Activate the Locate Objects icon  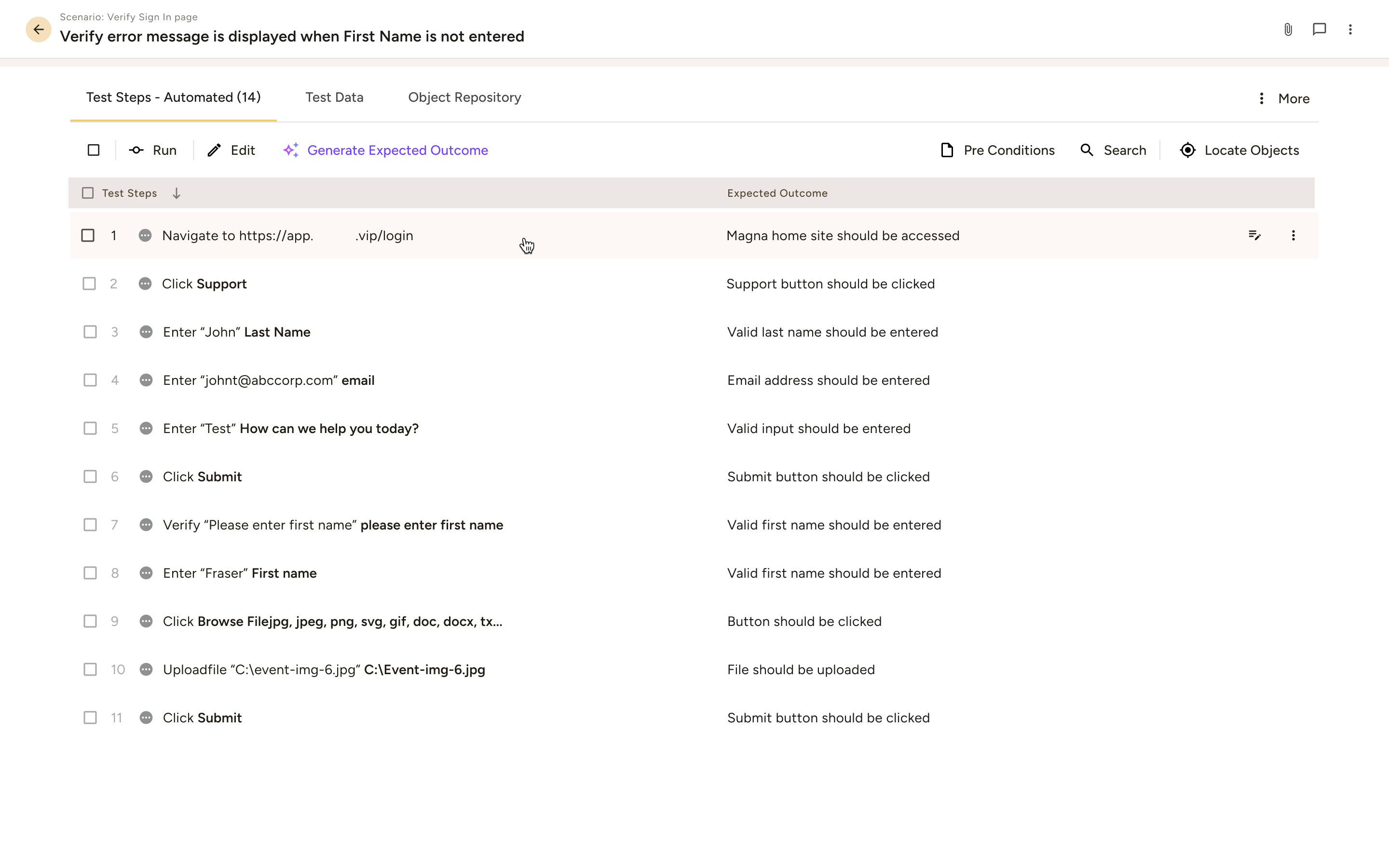coord(1188,150)
